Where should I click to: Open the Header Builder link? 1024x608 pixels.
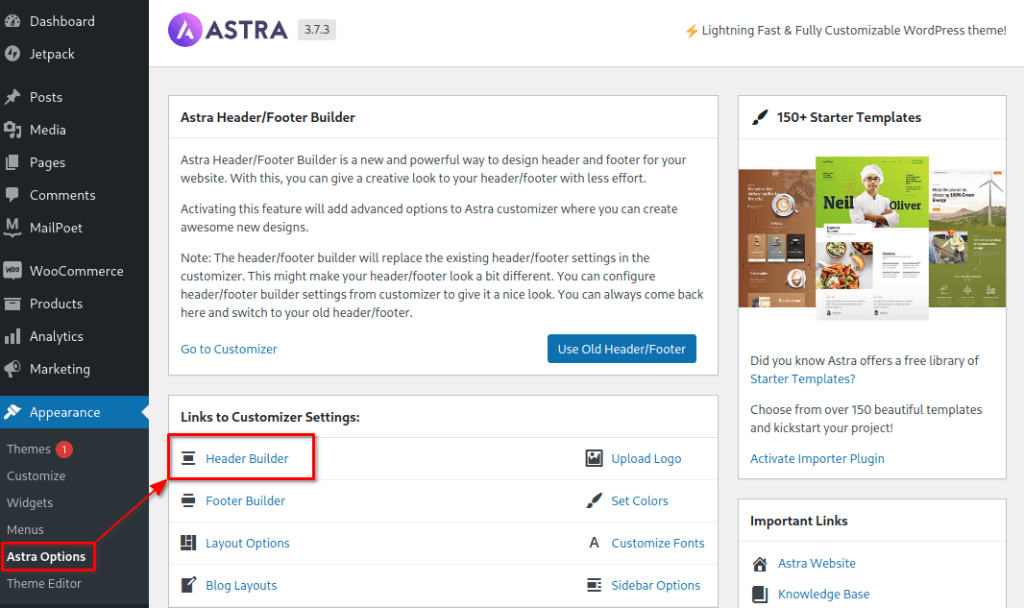[247, 458]
